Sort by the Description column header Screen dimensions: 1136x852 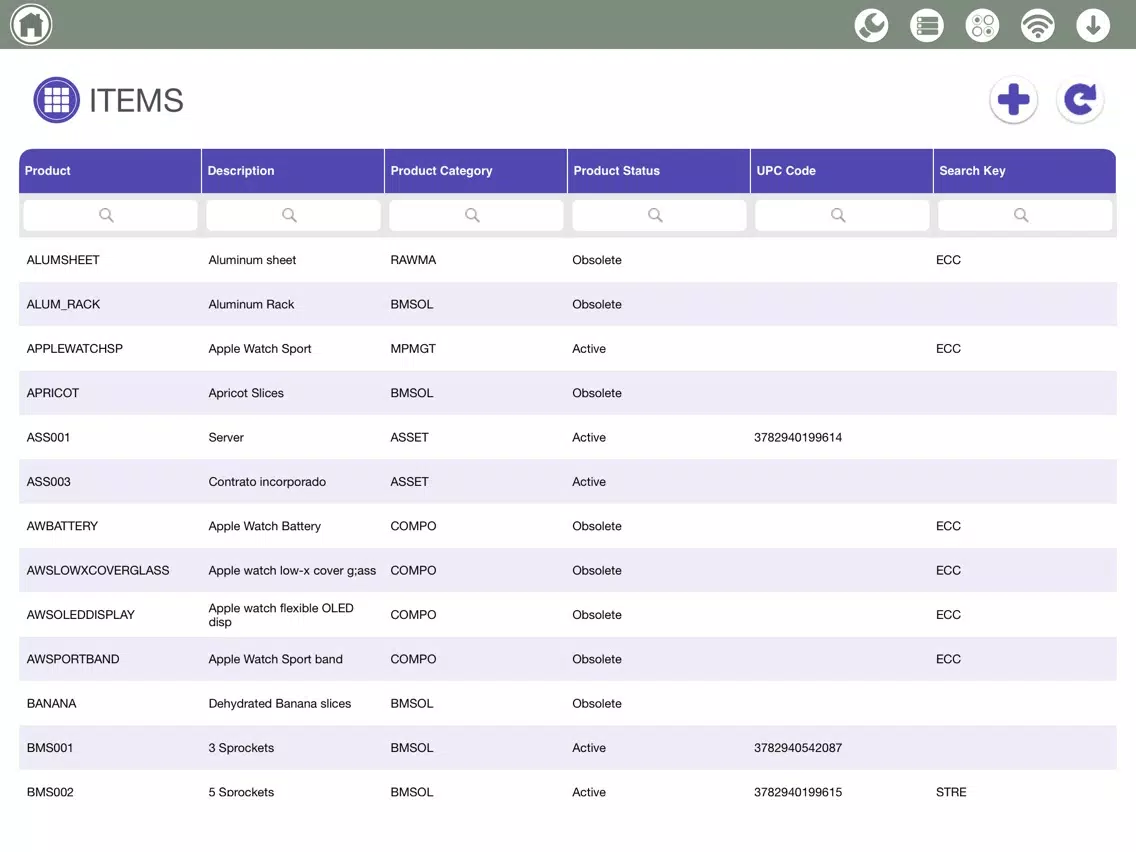[293, 171]
